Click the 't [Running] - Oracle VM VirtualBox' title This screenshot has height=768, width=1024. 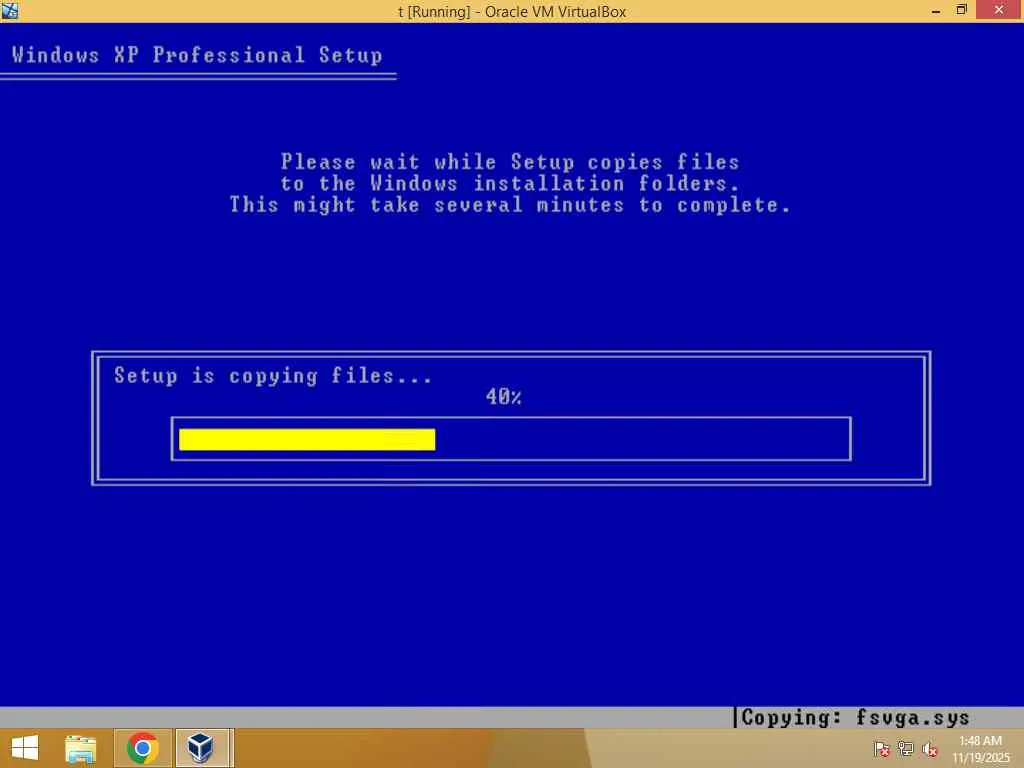[x=512, y=12]
